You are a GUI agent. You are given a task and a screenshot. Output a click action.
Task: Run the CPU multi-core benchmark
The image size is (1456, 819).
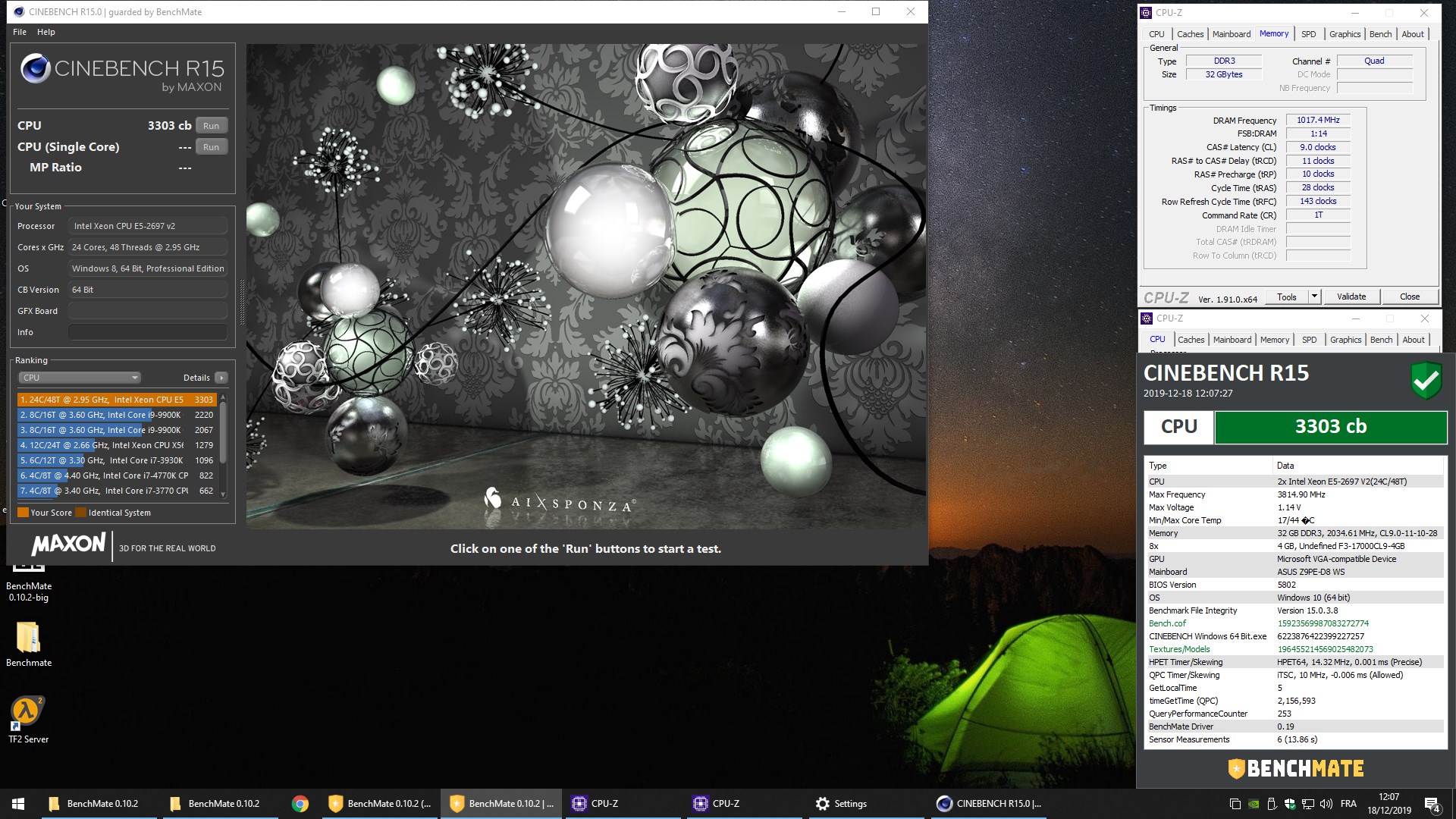pyautogui.click(x=211, y=126)
